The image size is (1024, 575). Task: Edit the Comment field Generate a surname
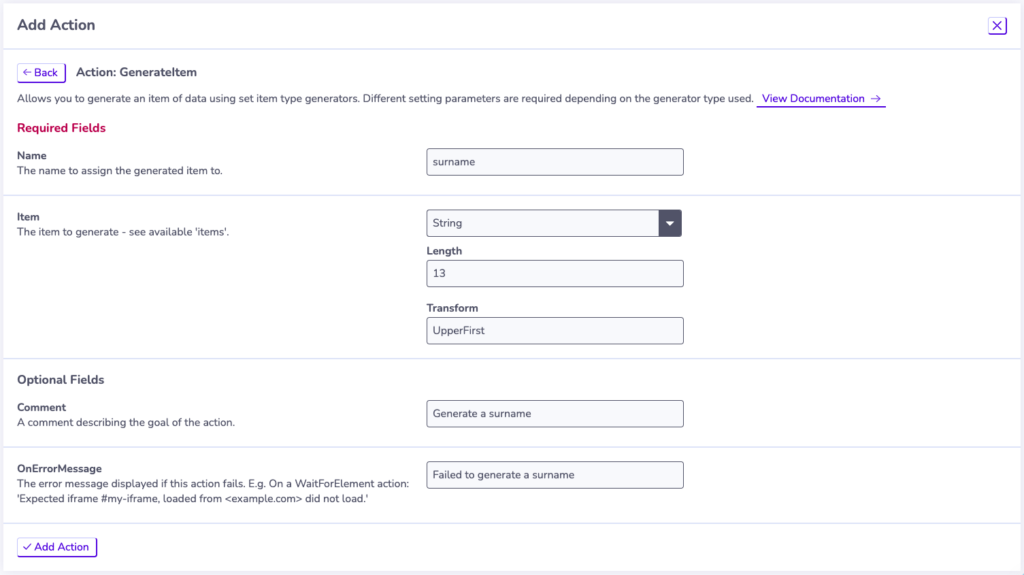(x=555, y=414)
